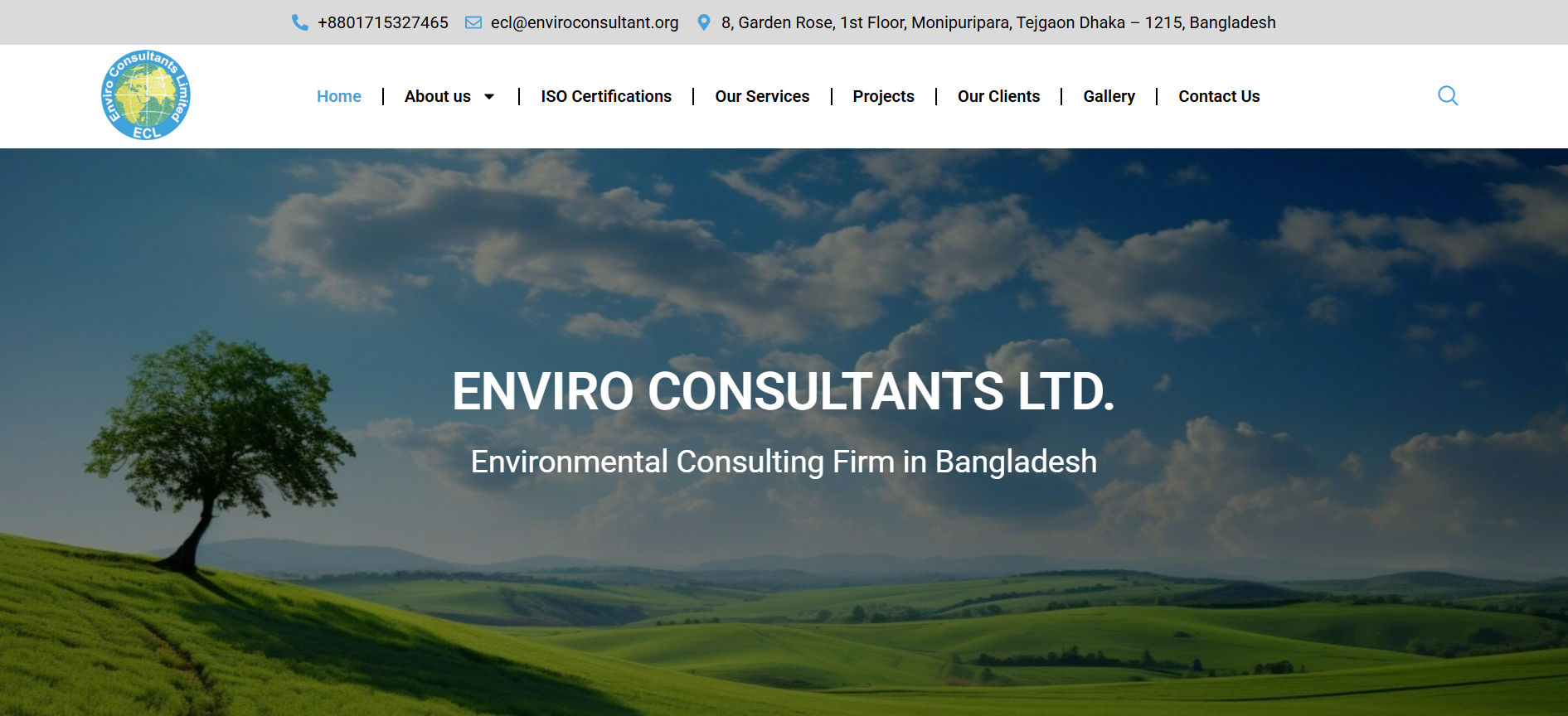
Task: Go to Contact Us page
Action: pos(1219,96)
